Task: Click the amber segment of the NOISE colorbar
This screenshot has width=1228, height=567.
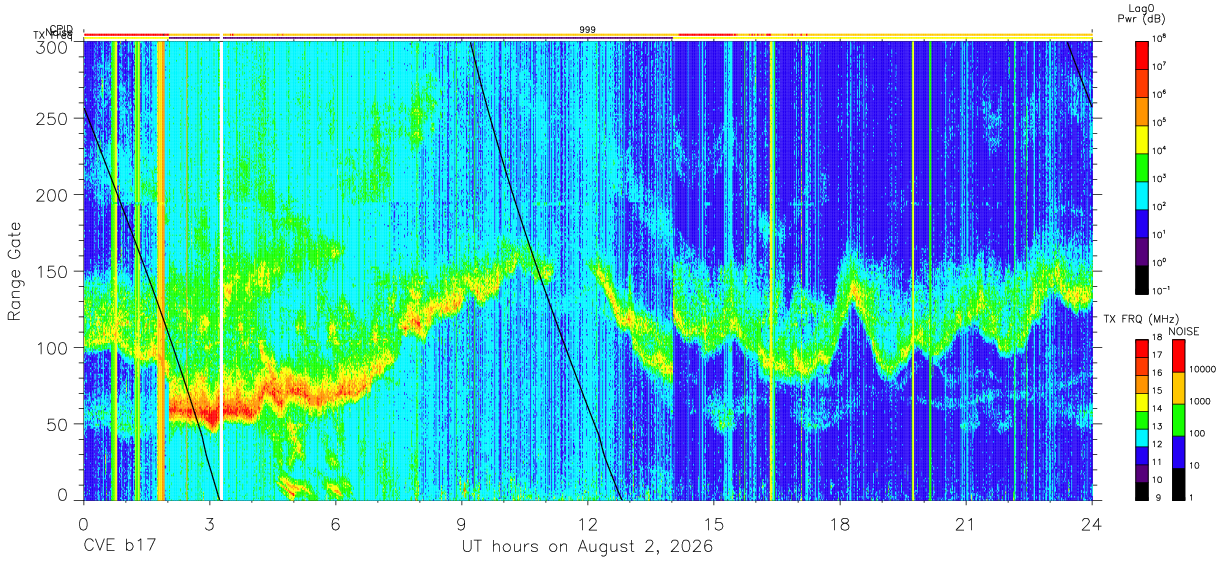Action: 1180,388
